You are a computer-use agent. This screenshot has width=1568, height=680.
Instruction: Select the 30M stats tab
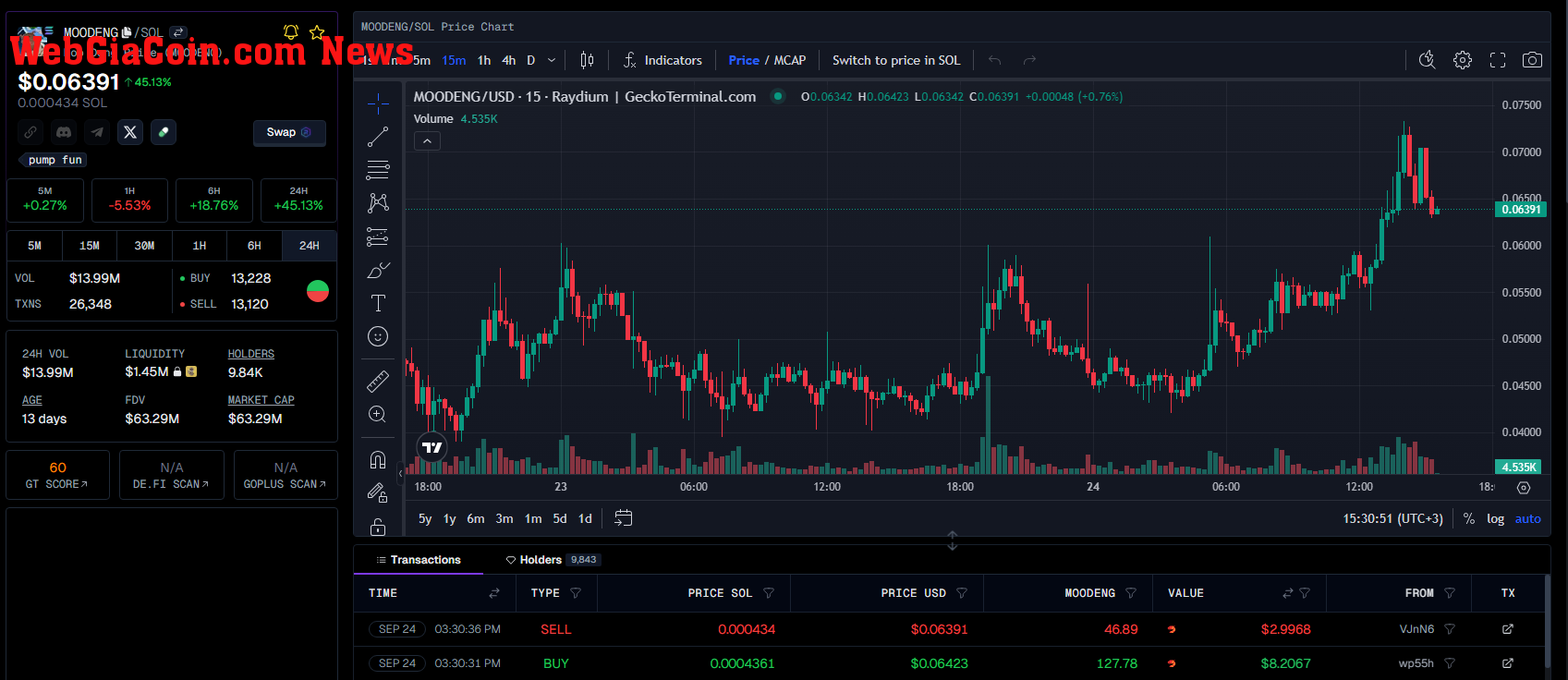pos(144,246)
